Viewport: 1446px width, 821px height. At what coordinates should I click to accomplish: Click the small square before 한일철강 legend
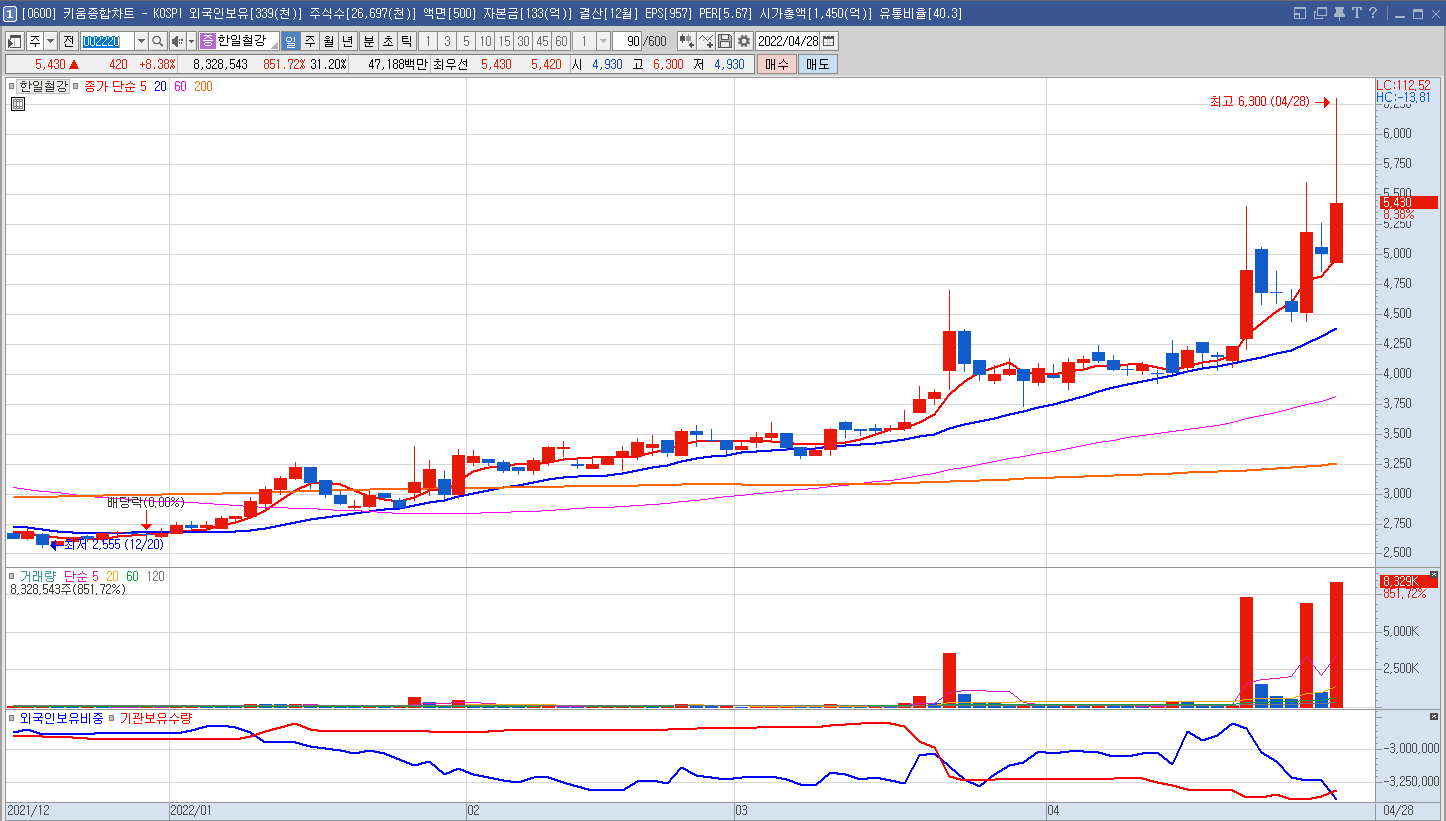(13, 87)
